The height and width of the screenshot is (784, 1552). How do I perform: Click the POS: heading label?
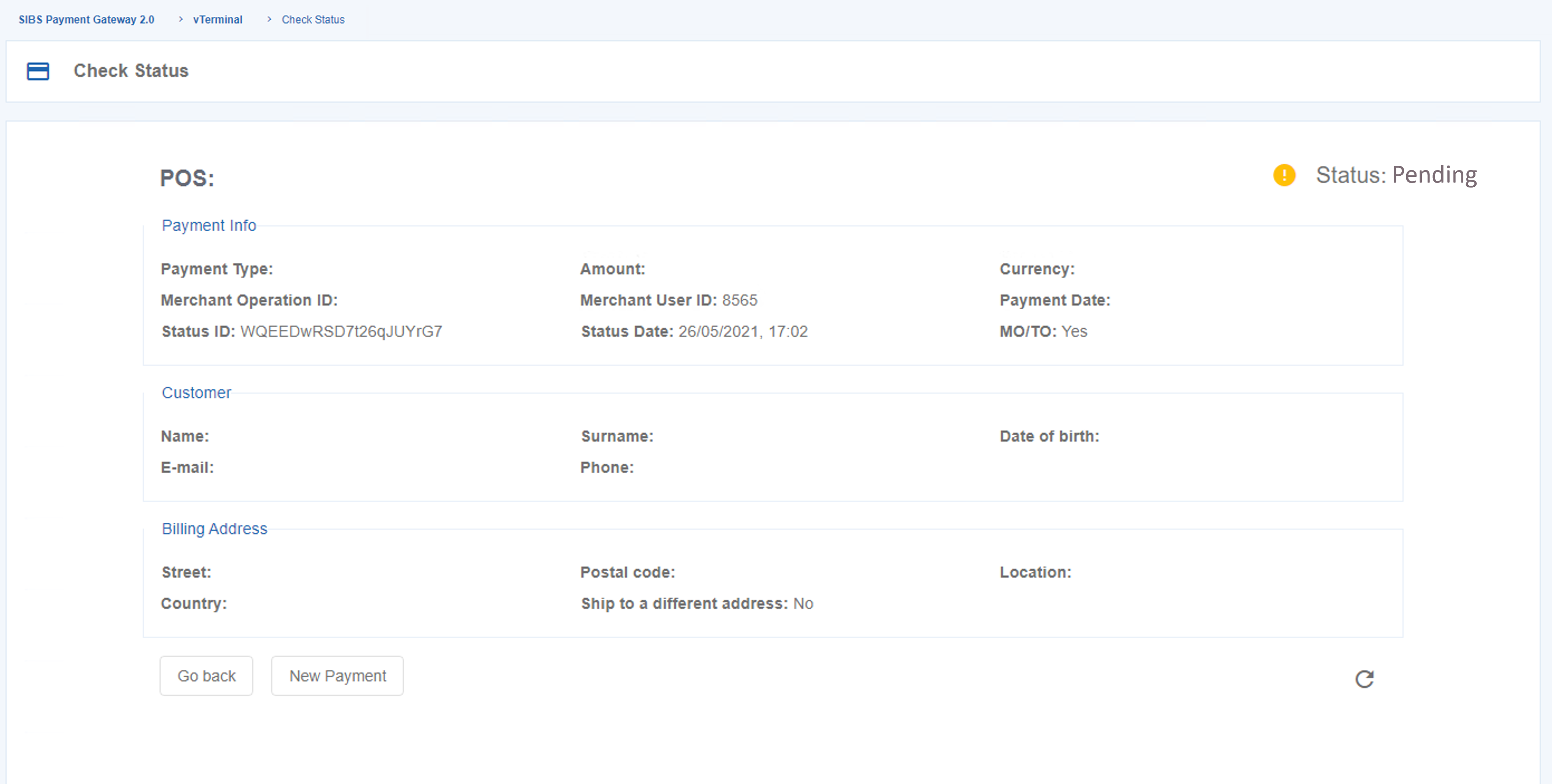click(187, 178)
